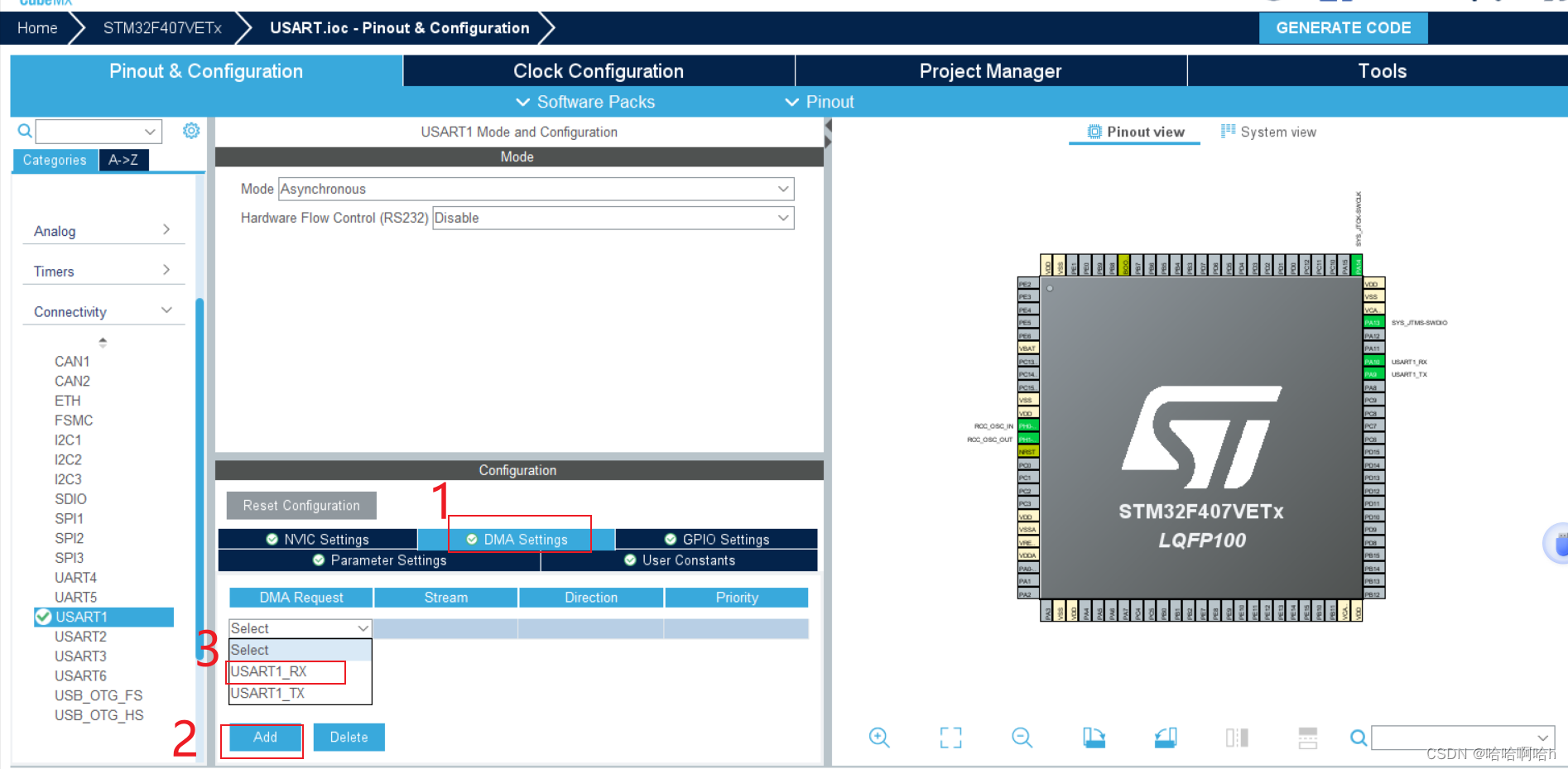
Task: Collapse the Connectivity category
Action: click(x=103, y=312)
